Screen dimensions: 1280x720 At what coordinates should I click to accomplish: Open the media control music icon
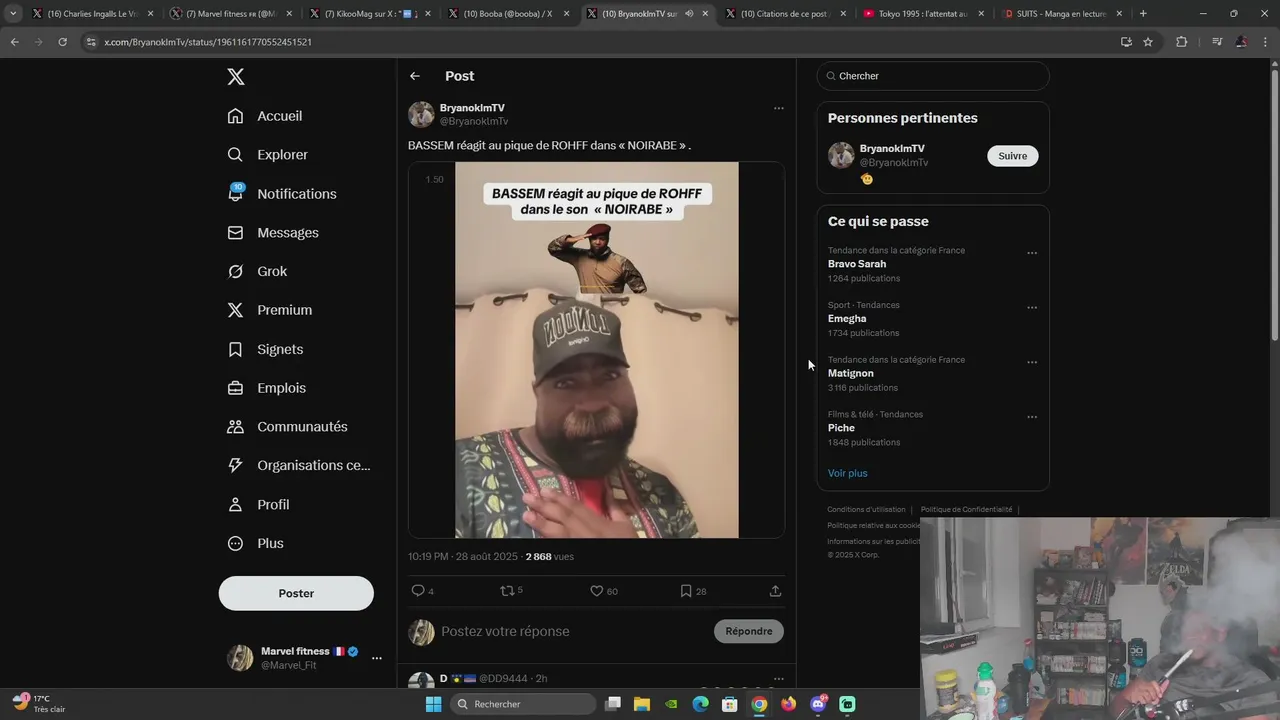(1217, 42)
